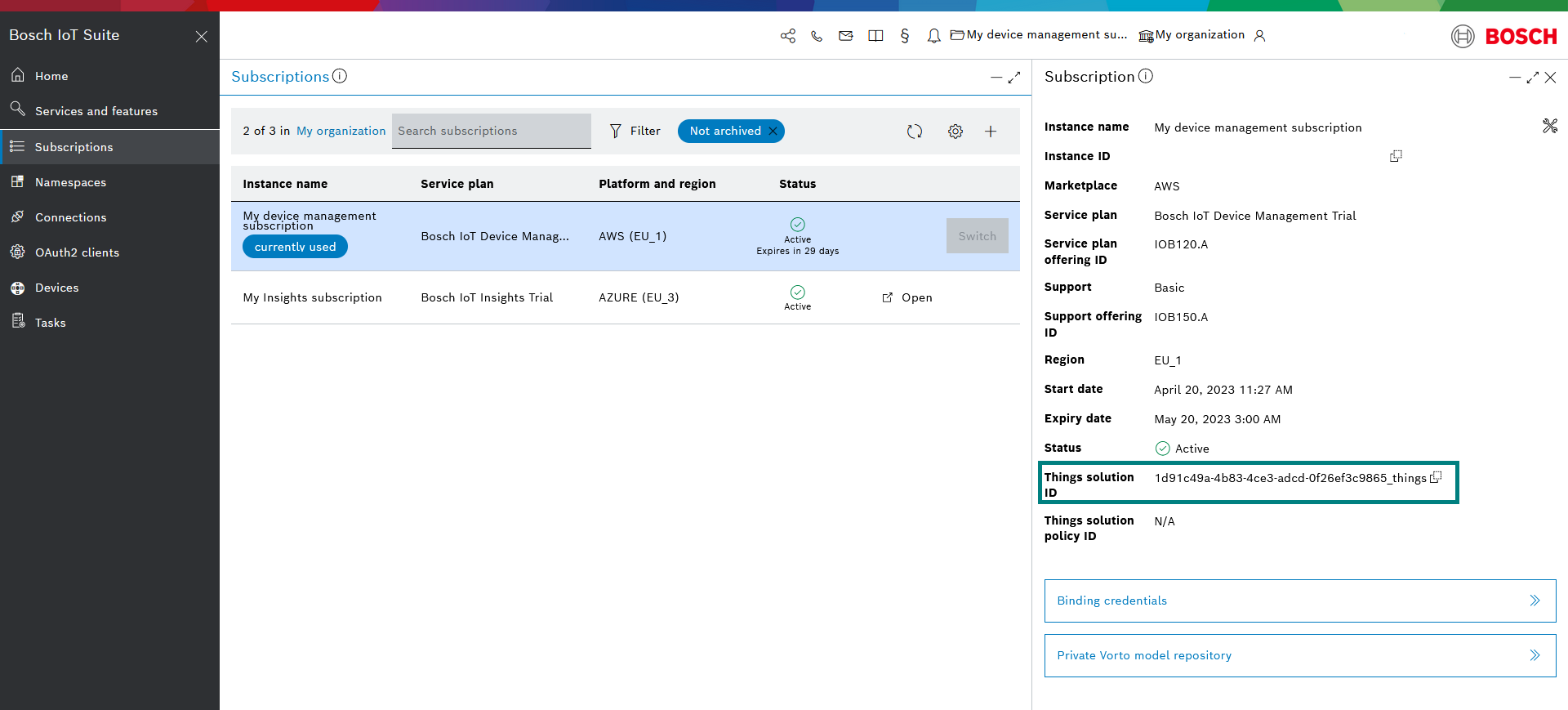Viewport: 1568px width, 710px height.
Task: Click the Filter funnel button
Action: [635, 131]
